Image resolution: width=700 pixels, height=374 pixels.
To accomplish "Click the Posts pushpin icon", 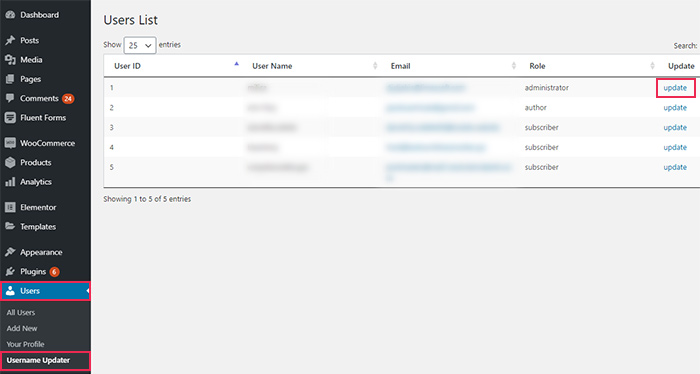I will coord(10,40).
